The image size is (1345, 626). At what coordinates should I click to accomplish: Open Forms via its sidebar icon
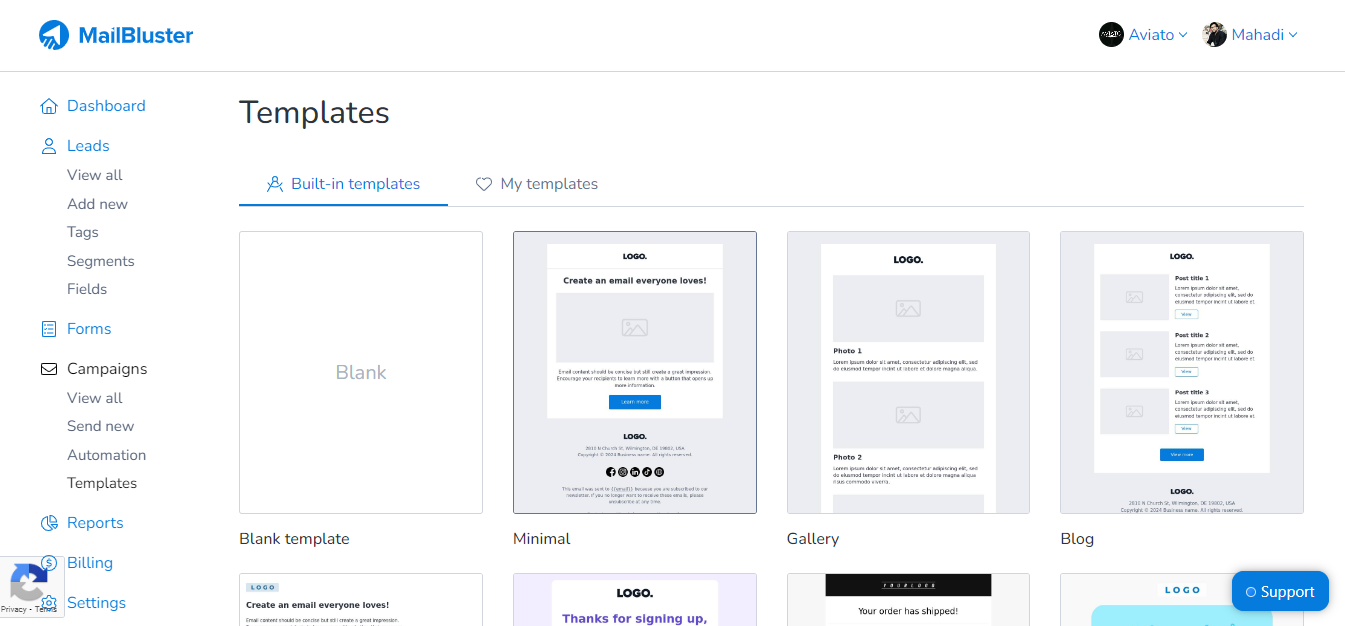48,328
